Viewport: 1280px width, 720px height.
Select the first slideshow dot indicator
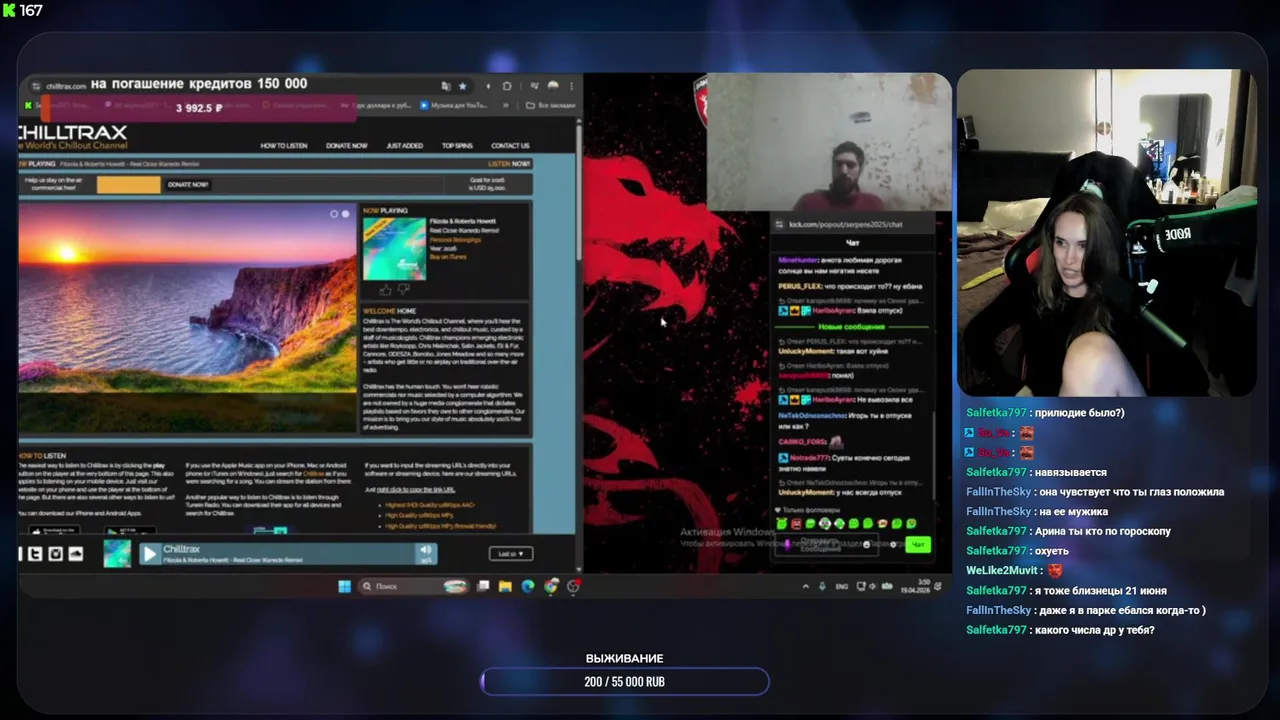click(x=335, y=214)
